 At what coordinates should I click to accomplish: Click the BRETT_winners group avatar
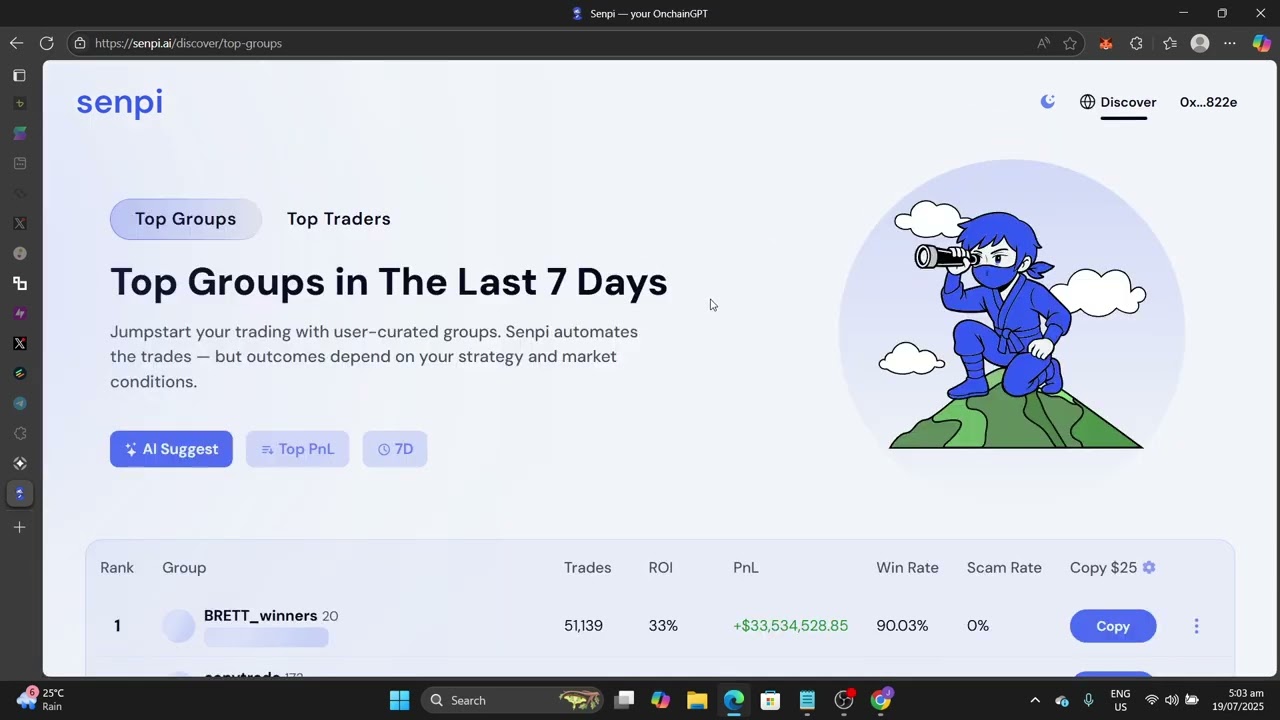(179, 626)
